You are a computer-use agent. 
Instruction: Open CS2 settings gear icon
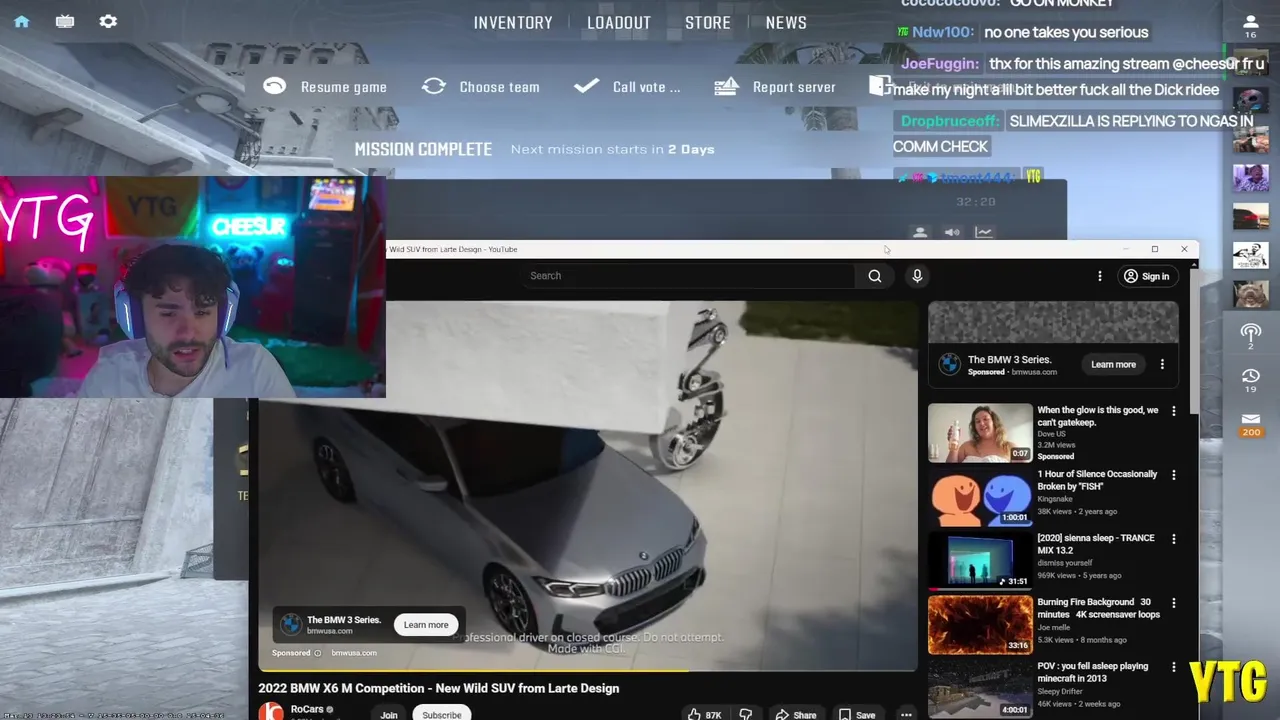[x=108, y=21]
